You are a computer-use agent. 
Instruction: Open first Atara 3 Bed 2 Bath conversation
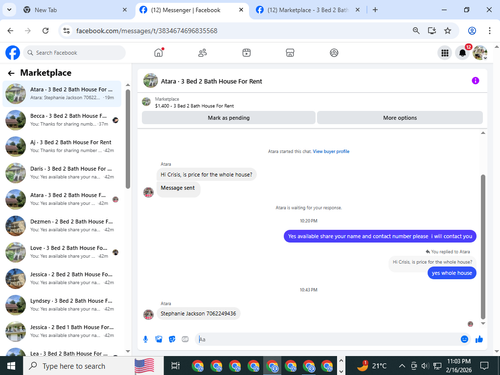pos(62,94)
